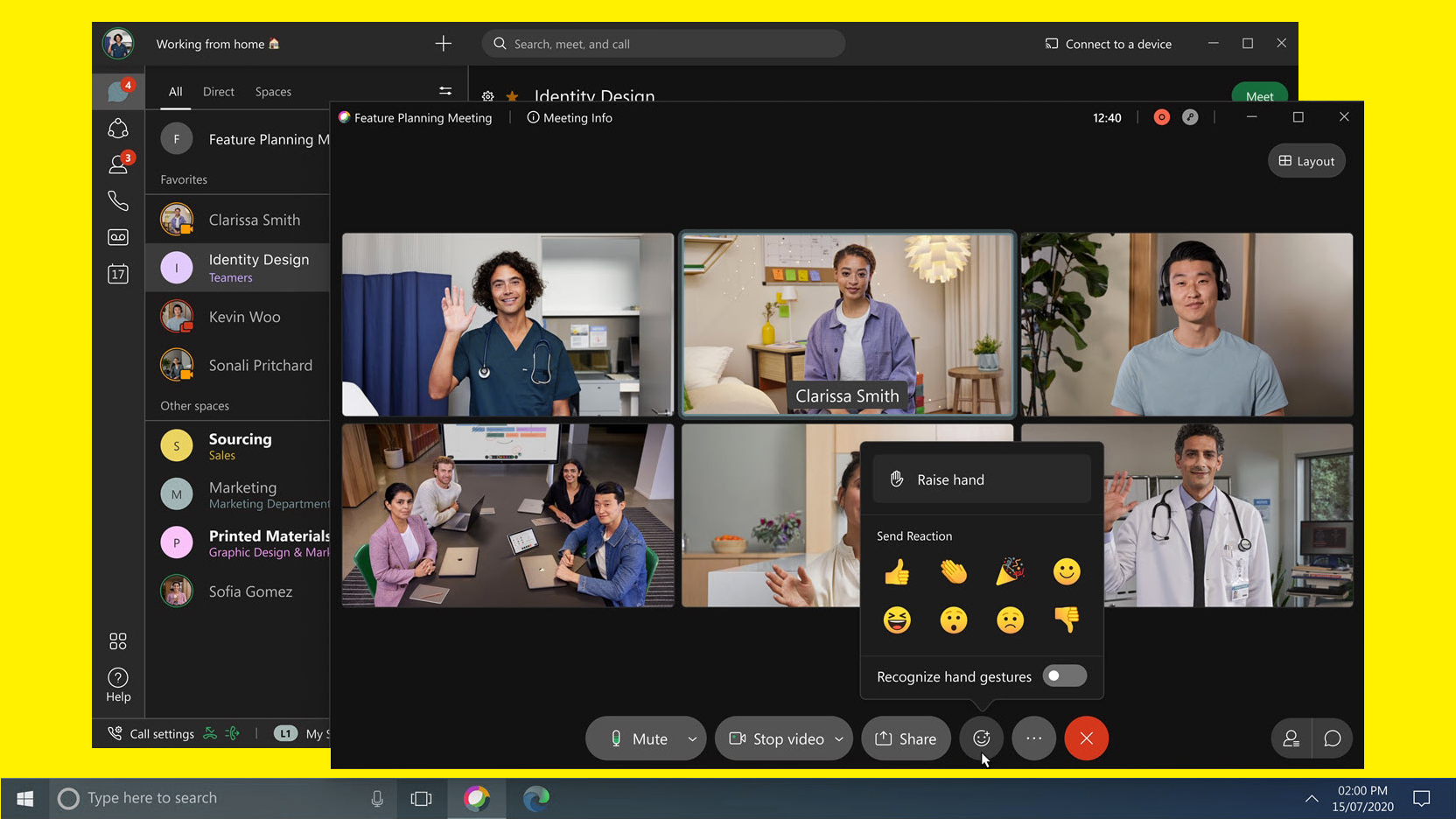Enable the Recognize hand gestures toggle
This screenshot has height=819, width=1456.
point(1065,675)
